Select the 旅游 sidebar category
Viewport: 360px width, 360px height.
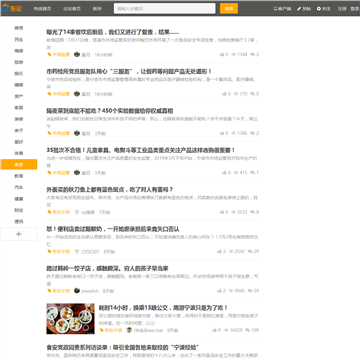(19, 62)
